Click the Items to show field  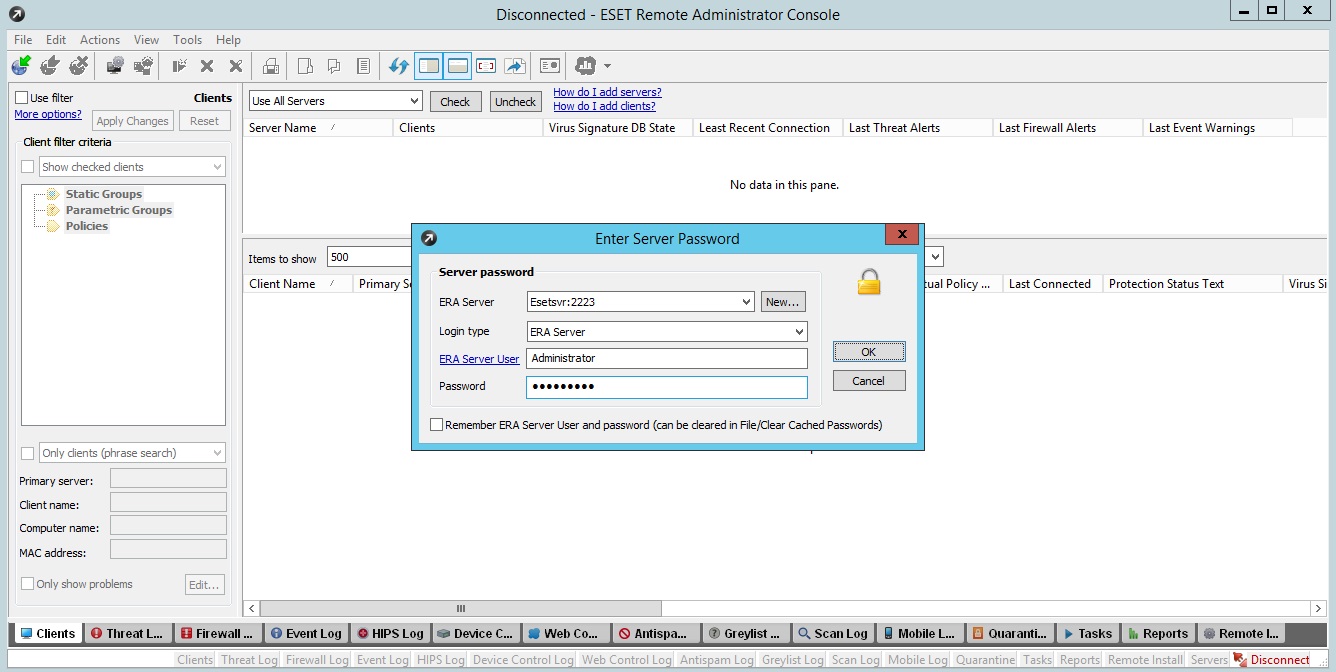(x=369, y=257)
